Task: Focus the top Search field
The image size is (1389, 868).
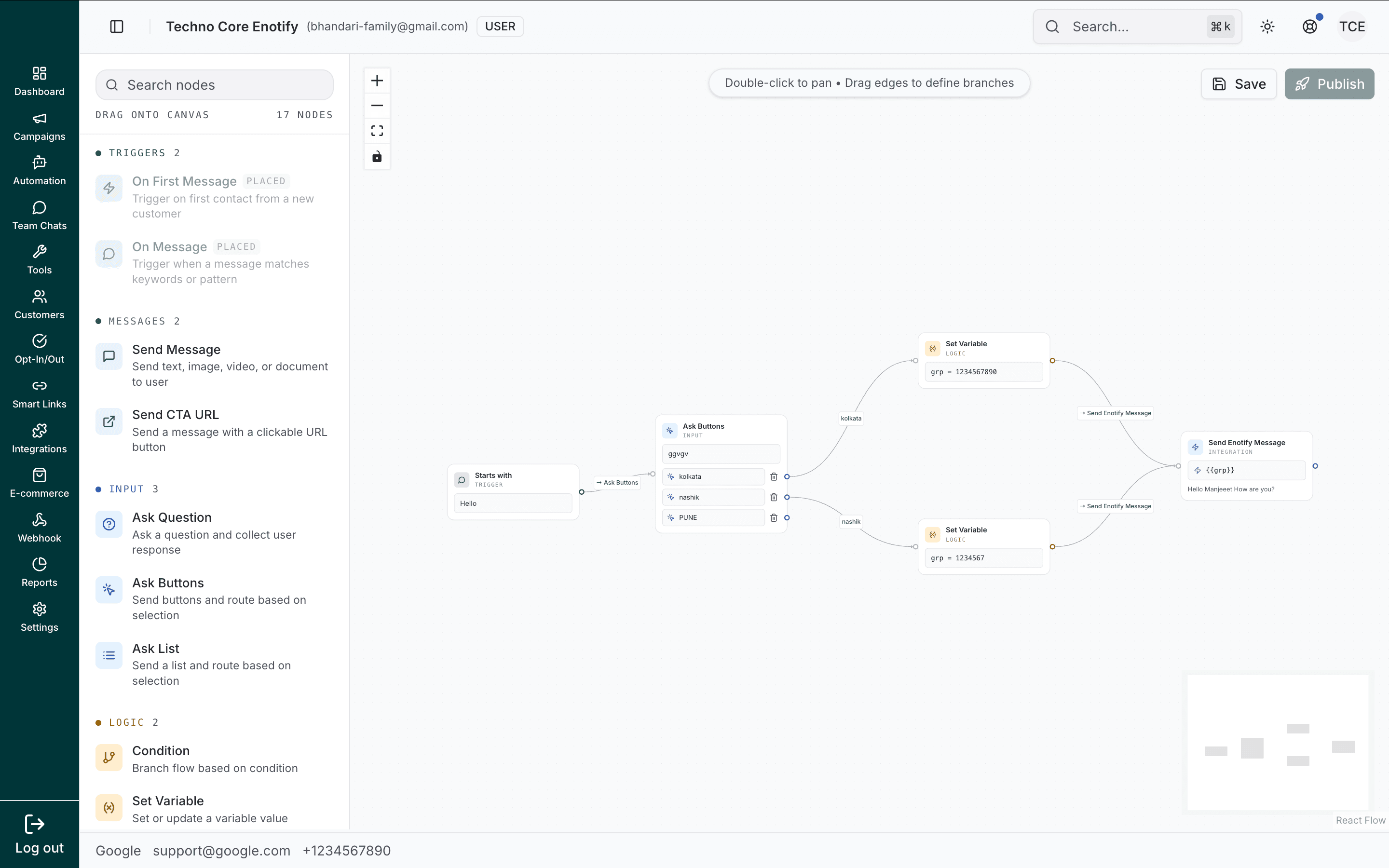Action: tap(1137, 27)
